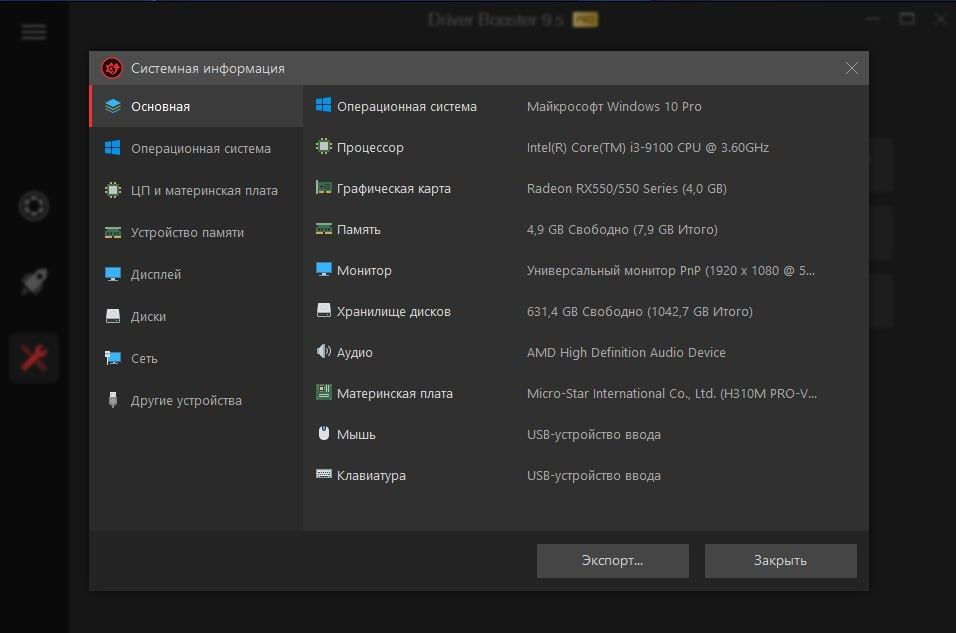Image resolution: width=956 pixels, height=633 pixels.
Task: Select AMD High Definition Audio Device text
Action: 626,352
